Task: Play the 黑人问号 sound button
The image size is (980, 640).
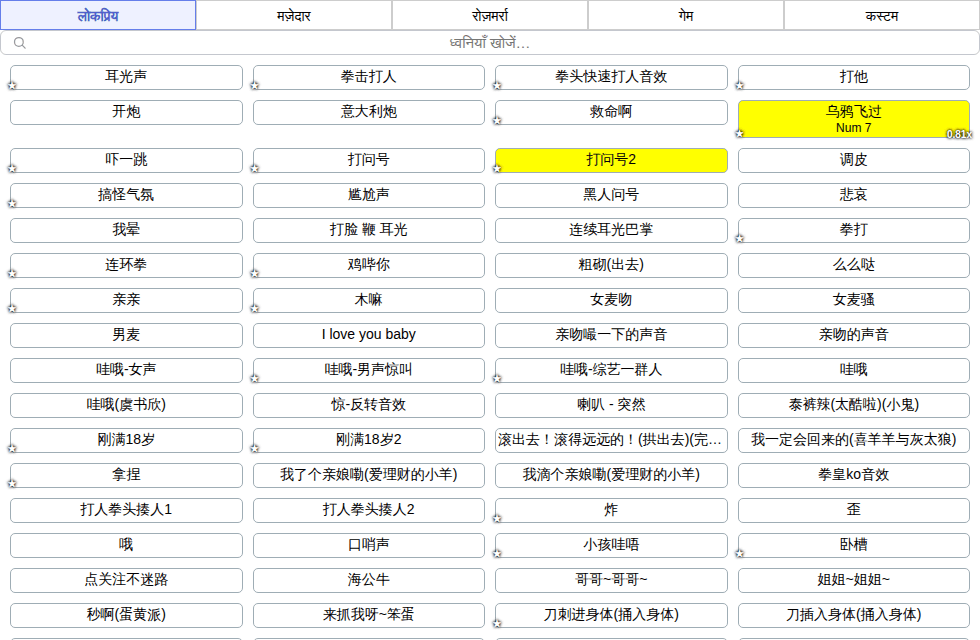Action: pyautogui.click(x=611, y=195)
